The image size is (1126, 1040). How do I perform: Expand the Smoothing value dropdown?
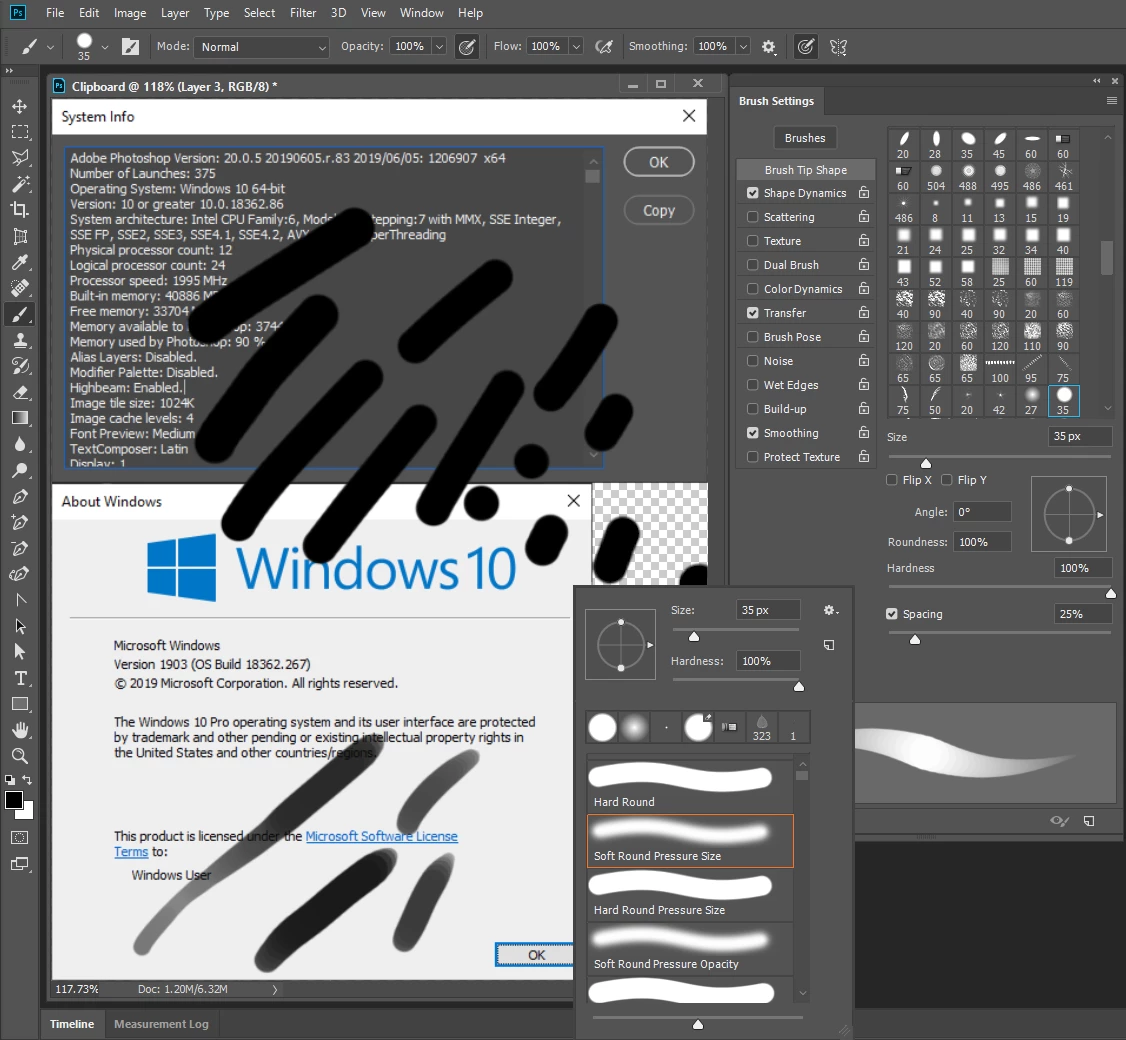743,47
